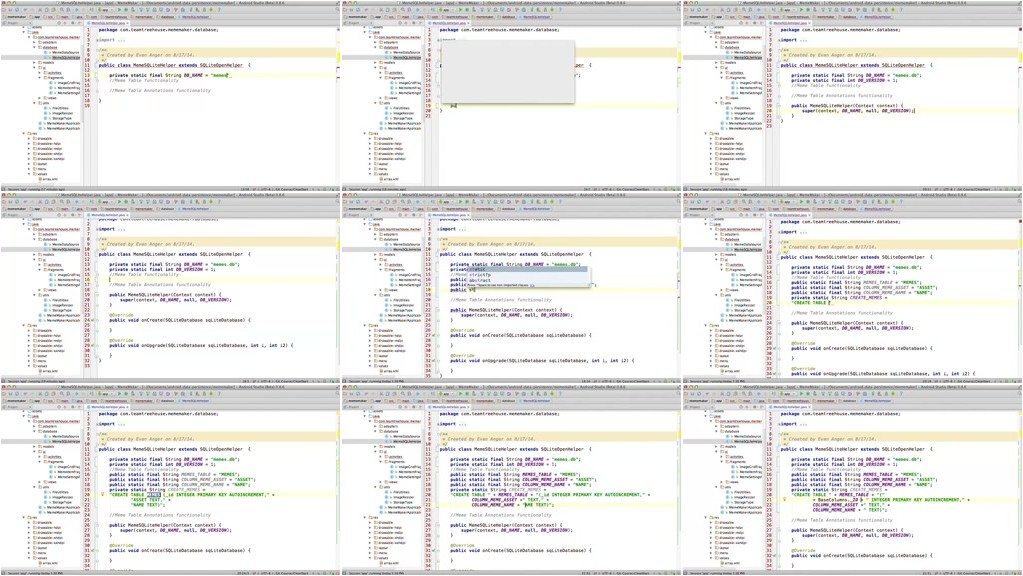Select MemeDataSource tree row in BaseColumns._ID frame
The image size is (1023, 576).
pyautogui.click(x=744, y=436)
